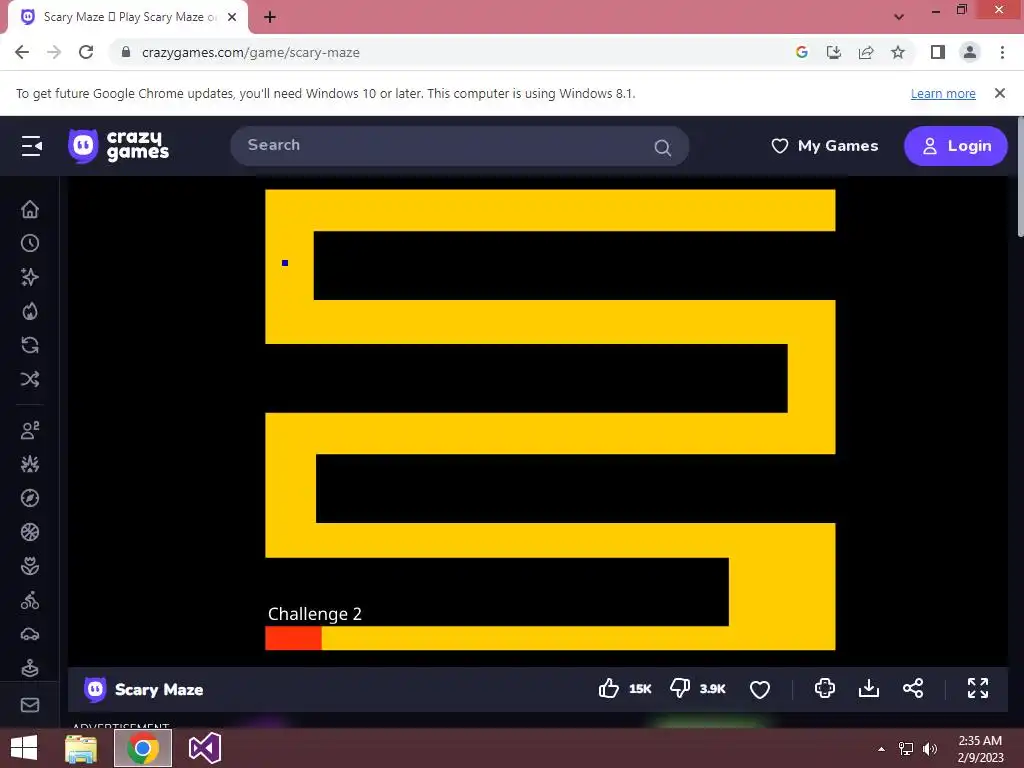Click the search magnifier icon
1024x768 pixels.
[x=662, y=148]
